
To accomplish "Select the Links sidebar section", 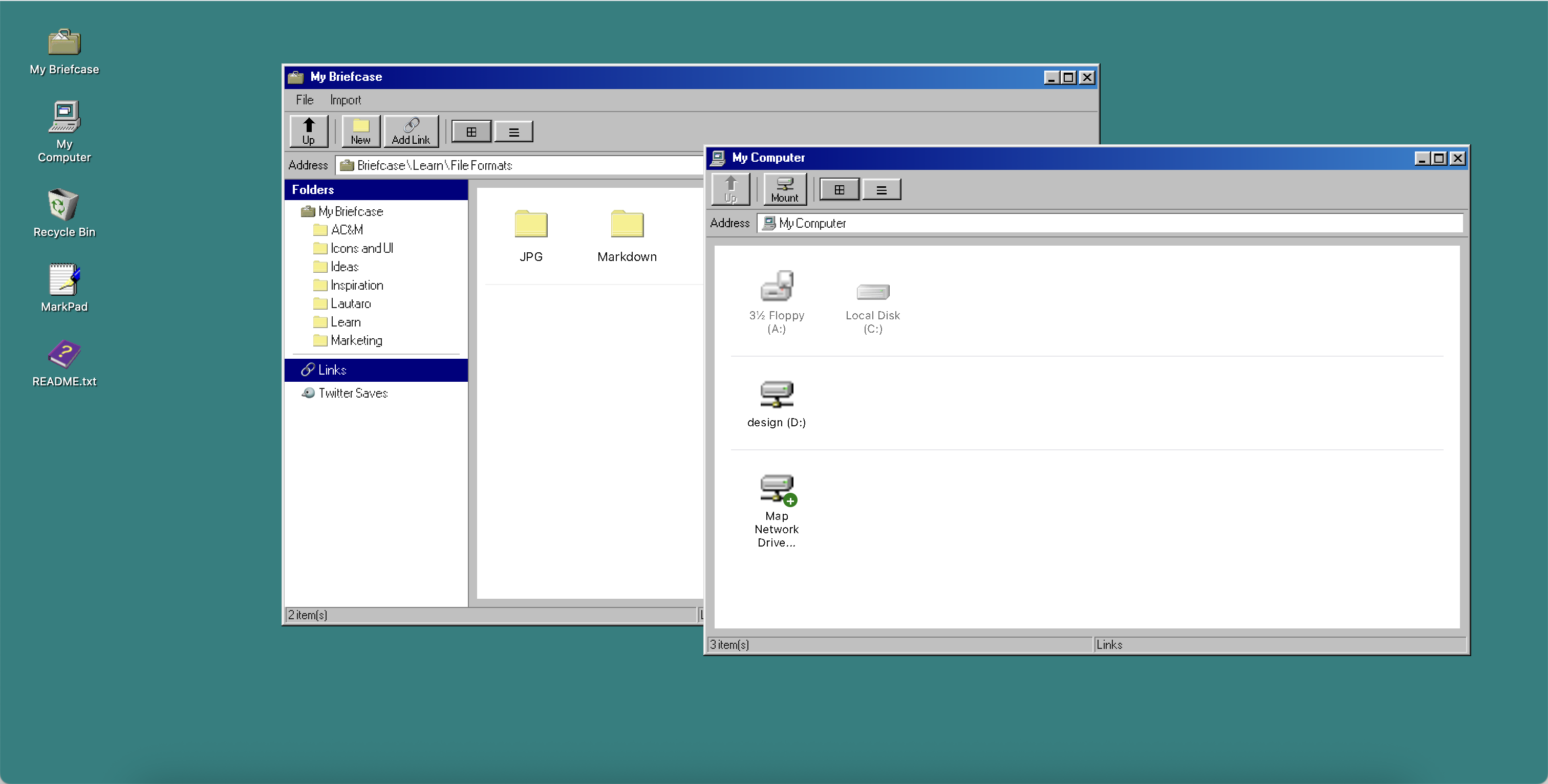I will (332, 370).
